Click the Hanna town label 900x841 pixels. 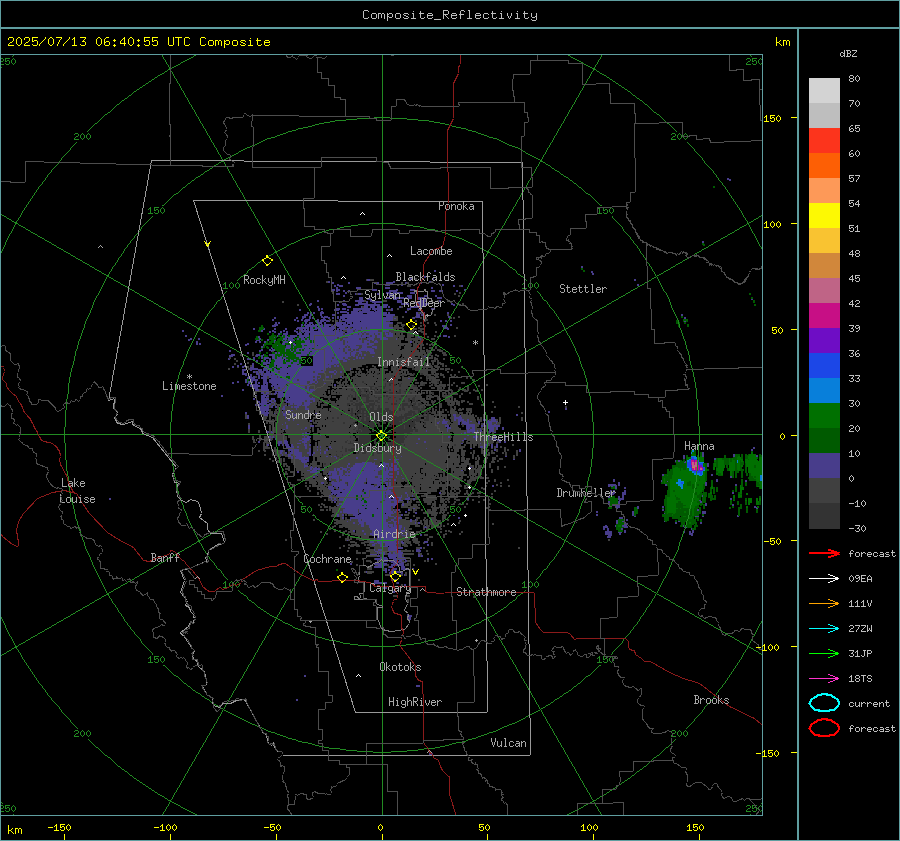[699, 446]
